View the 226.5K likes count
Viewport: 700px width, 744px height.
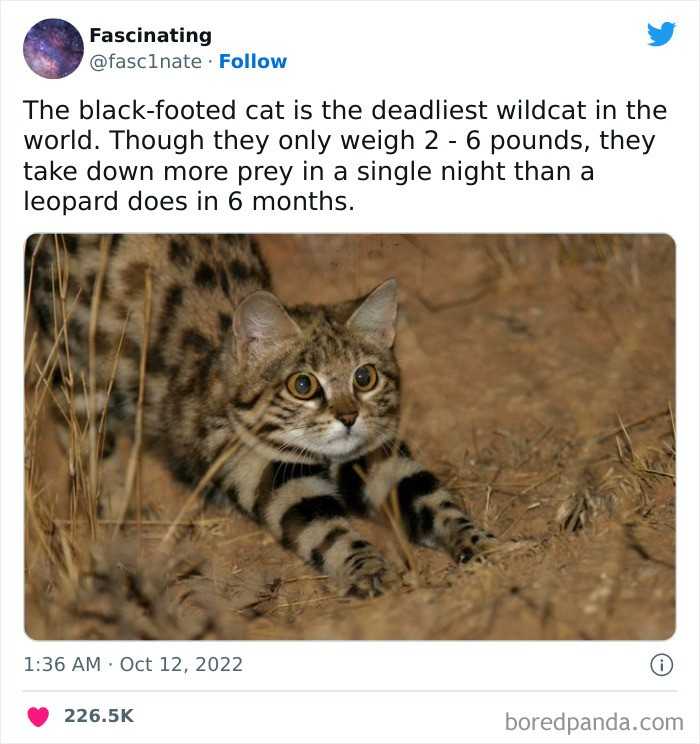tap(99, 716)
